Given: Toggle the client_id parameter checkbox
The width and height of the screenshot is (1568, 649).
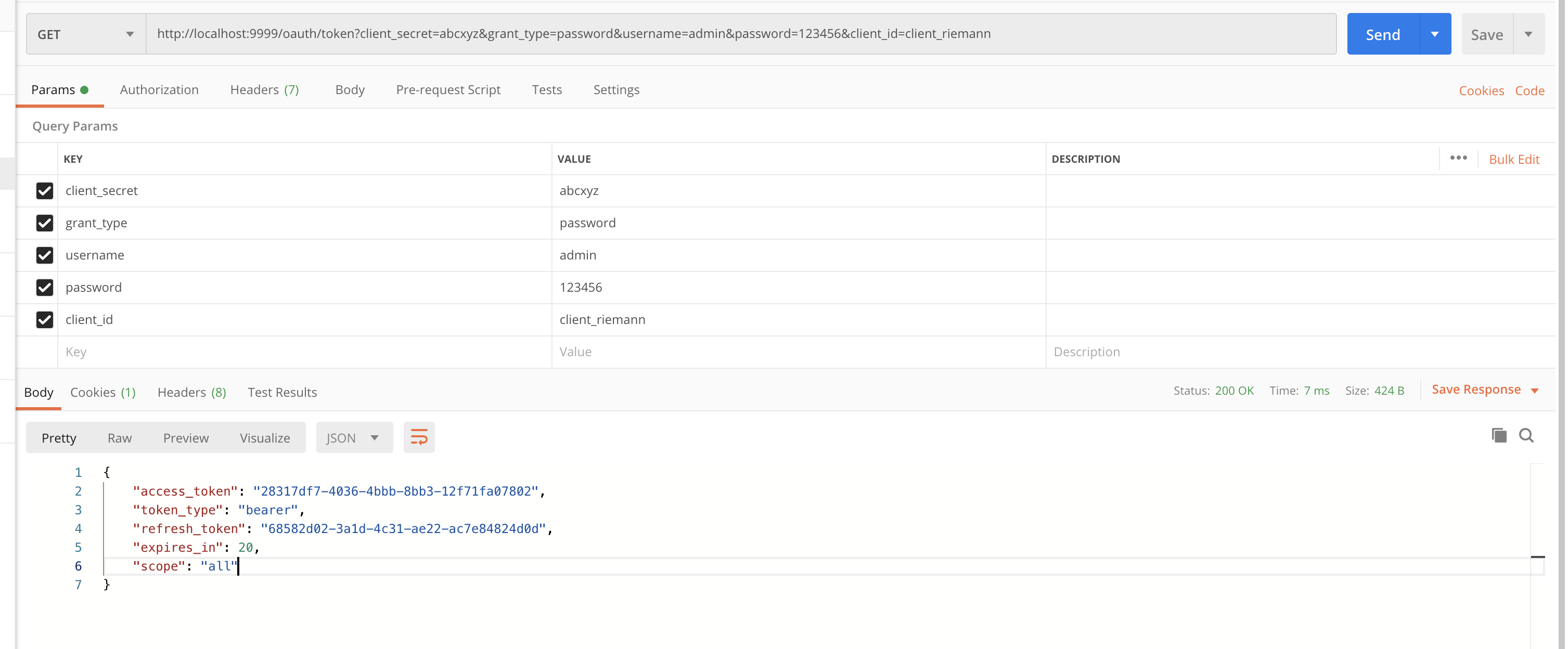Looking at the screenshot, I should point(44,320).
